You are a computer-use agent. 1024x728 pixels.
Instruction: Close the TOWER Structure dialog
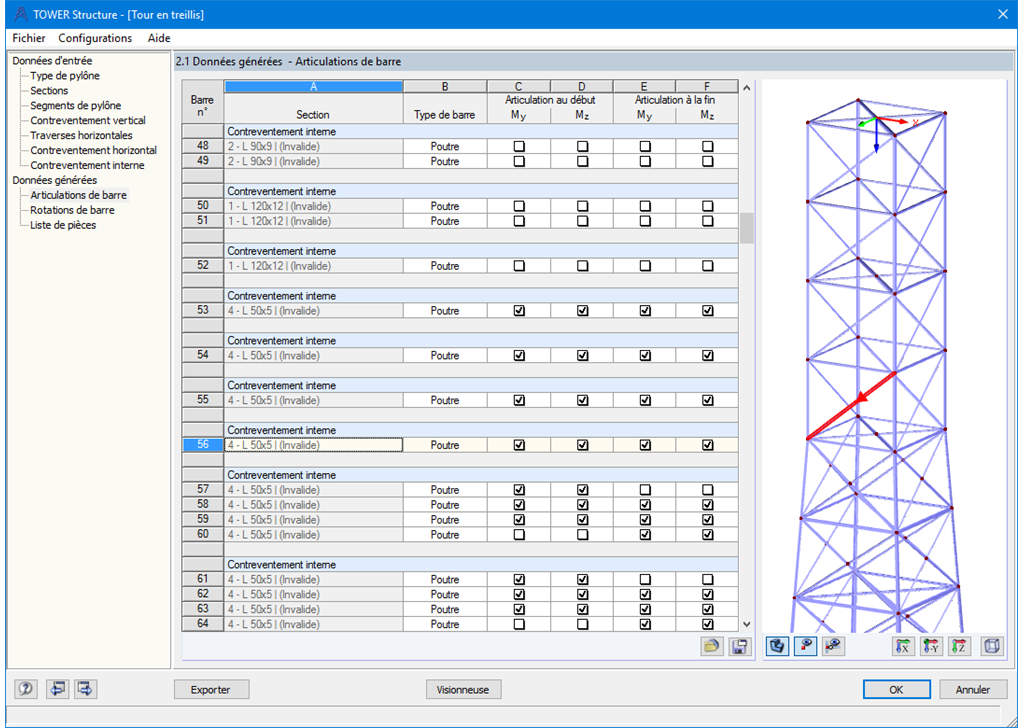[x=1003, y=14]
